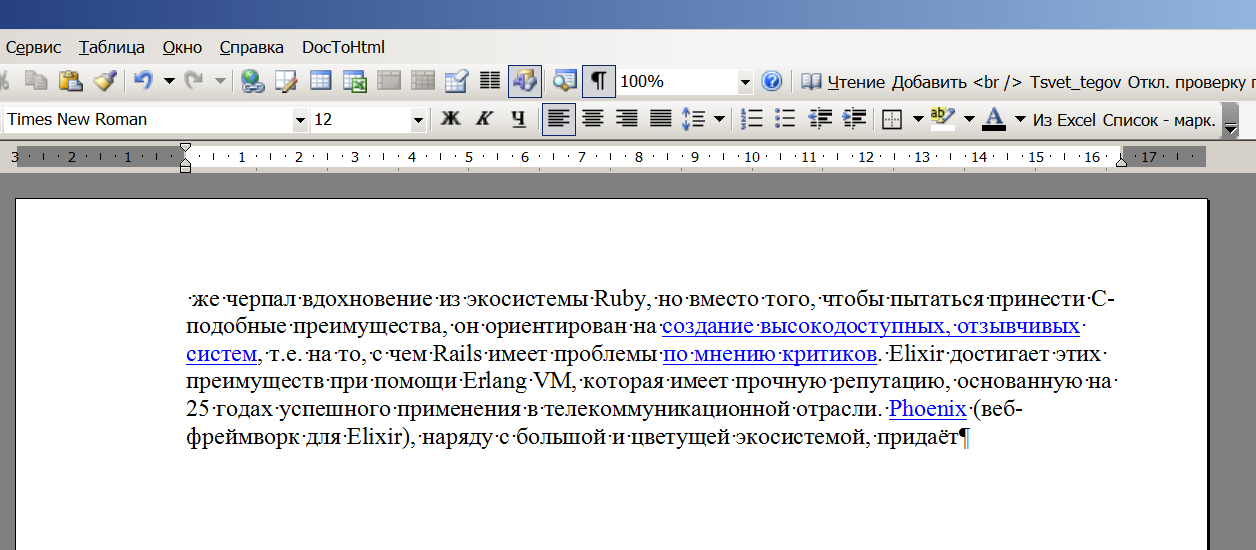Click the Phoenix hyperlink in the text

[927, 409]
